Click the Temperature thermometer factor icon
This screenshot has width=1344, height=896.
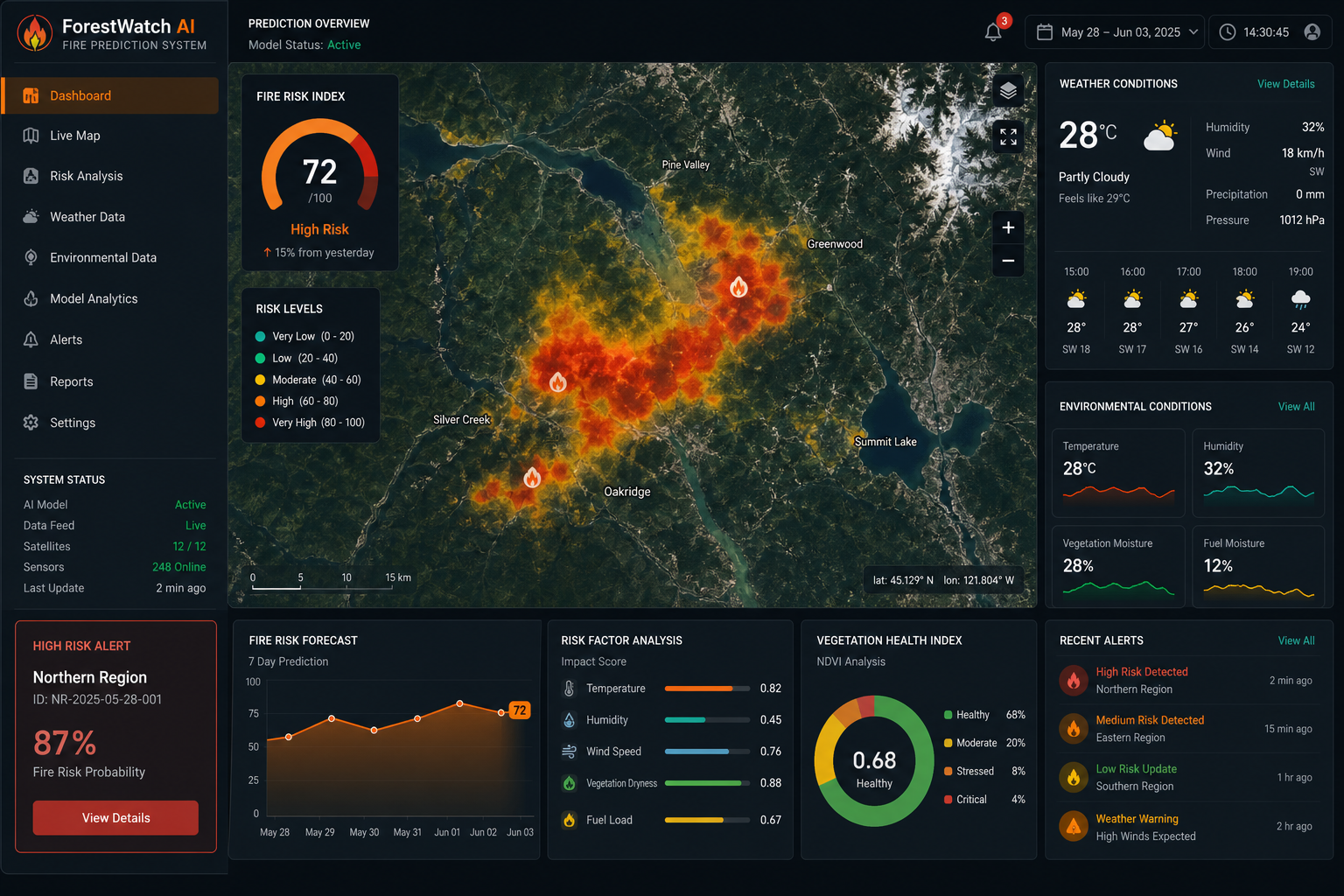click(569, 689)
